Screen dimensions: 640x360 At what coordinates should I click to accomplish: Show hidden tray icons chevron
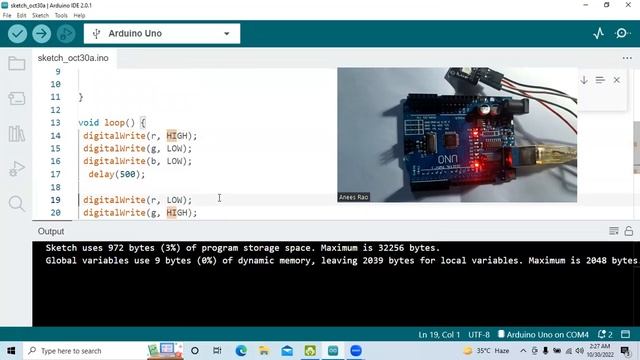point(523,351)
